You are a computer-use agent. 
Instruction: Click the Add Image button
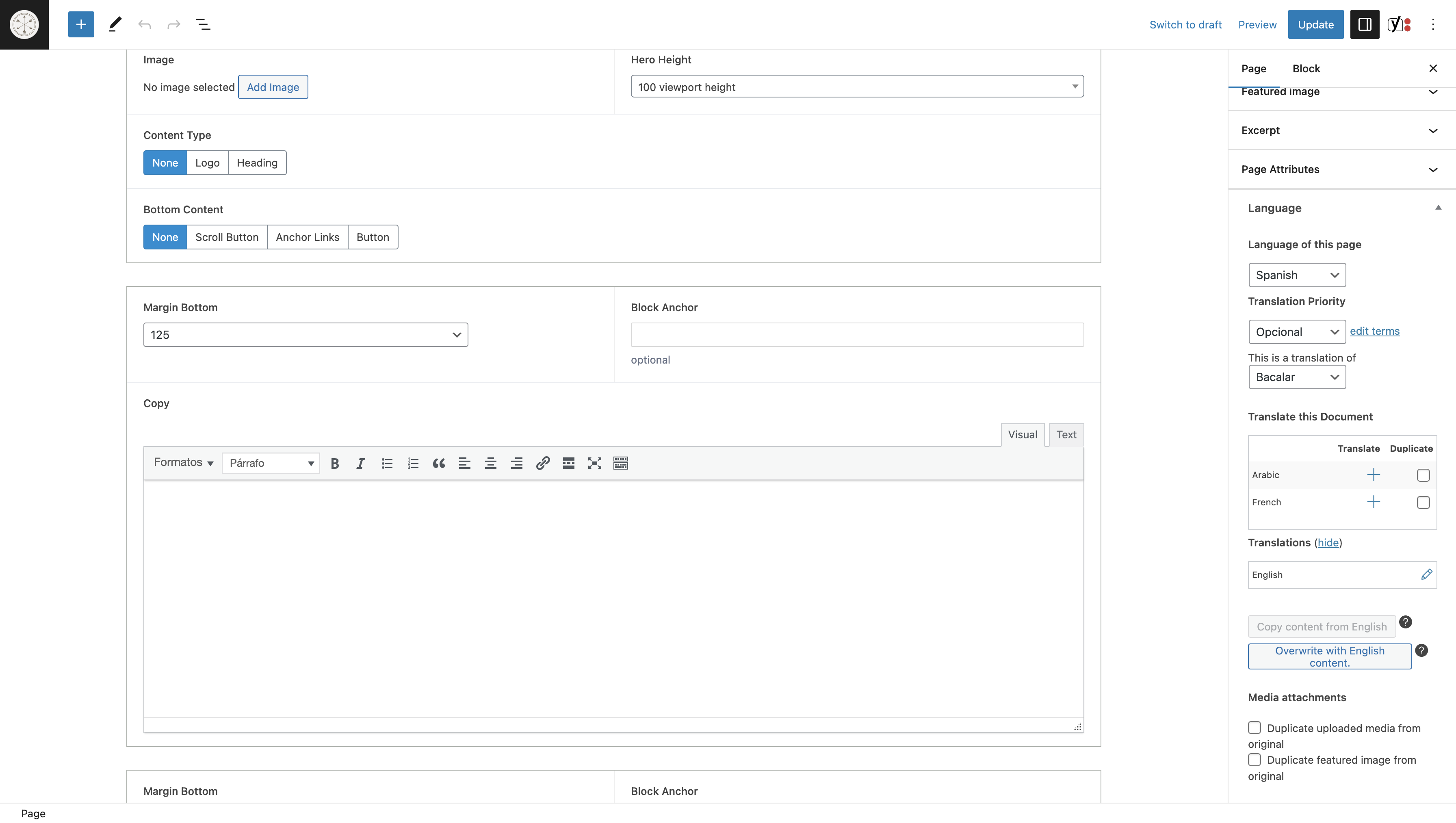[x=273, y=87]
